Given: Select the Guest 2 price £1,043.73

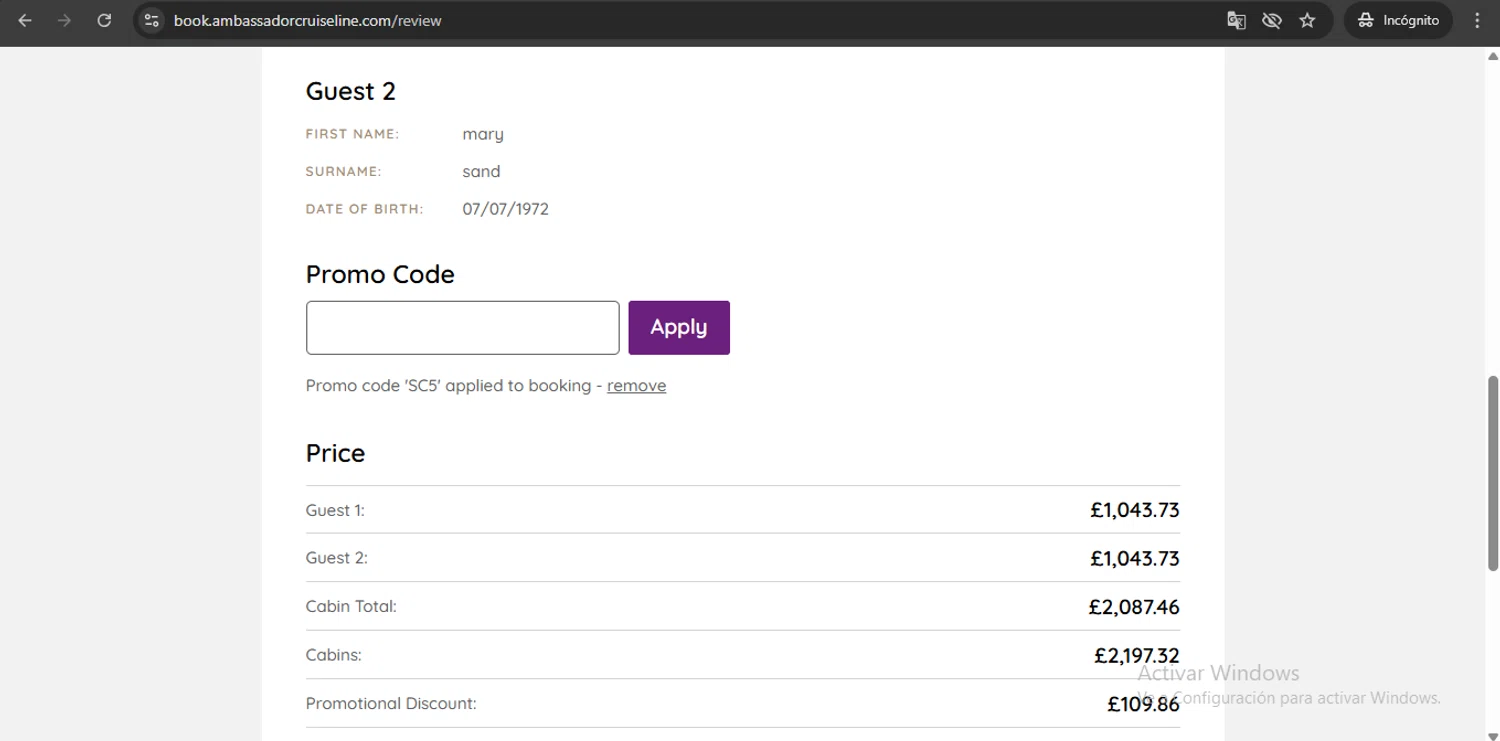Looking at the screenshot, I should coord(1135,558).
